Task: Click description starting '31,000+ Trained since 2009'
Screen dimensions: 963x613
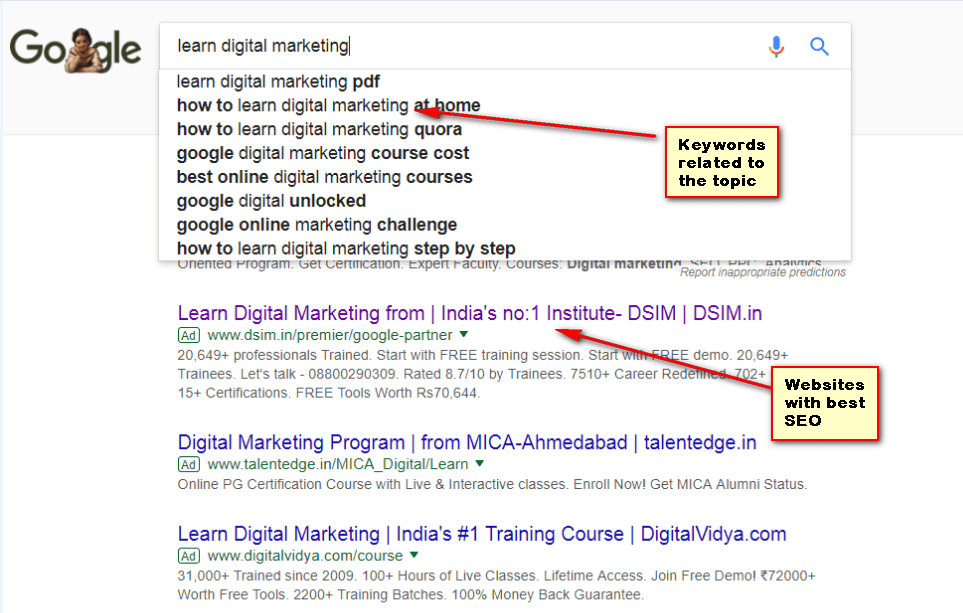Action: [496, 585]
